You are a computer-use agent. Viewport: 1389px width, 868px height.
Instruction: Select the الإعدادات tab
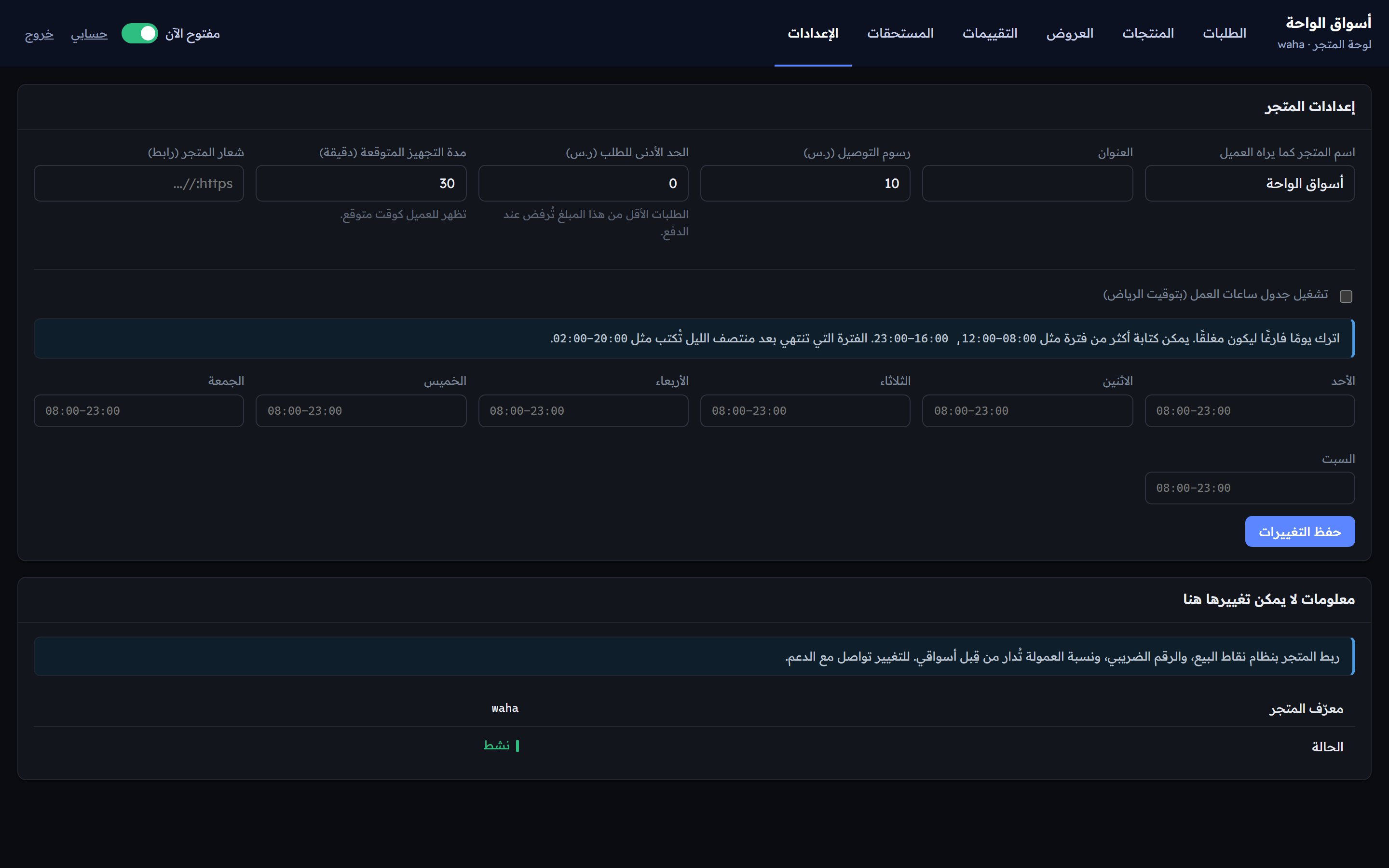click(x=813, y=33)
